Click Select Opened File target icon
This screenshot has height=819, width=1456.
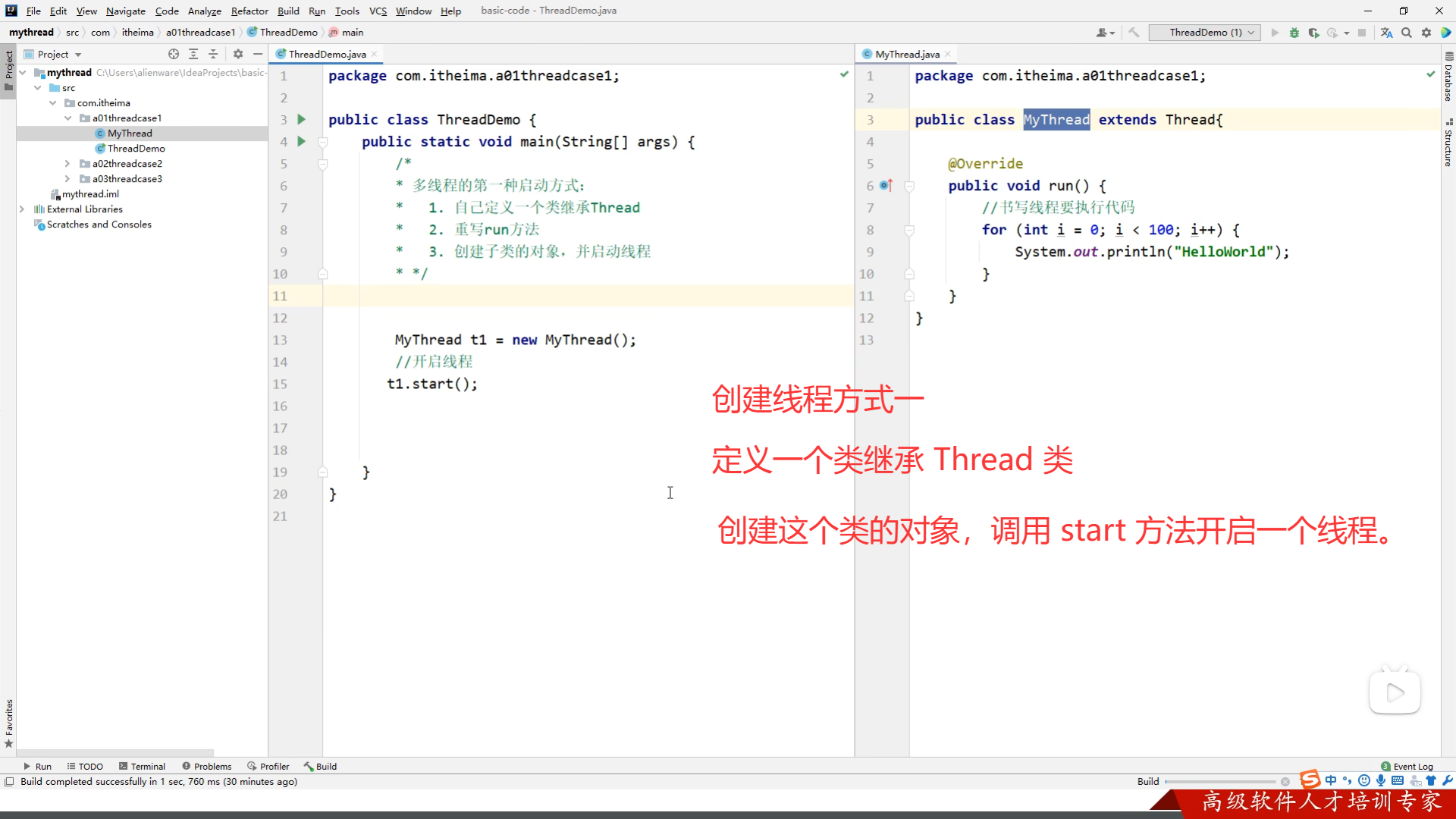click(174, 54)
